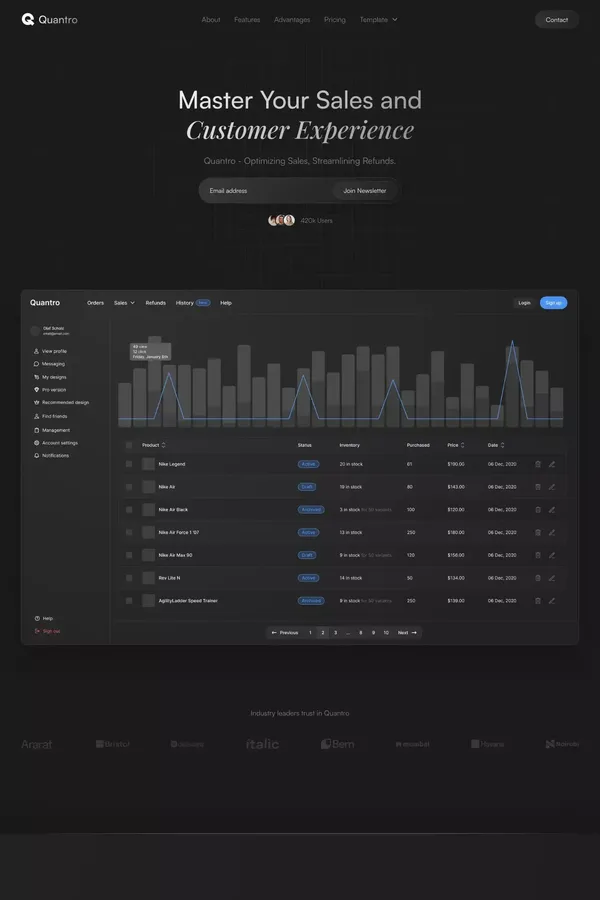Edit the Nike Legend row with pencil icon
The height and width of the screenshot is (900, 600).
[552, 464]
